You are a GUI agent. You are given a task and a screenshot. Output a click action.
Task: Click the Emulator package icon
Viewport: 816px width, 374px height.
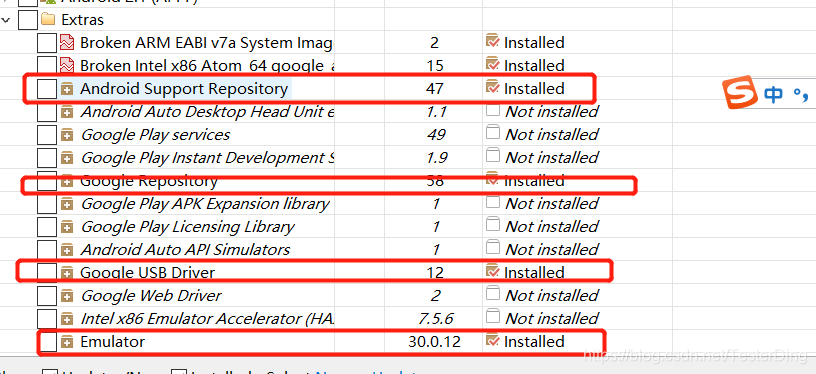67,342
